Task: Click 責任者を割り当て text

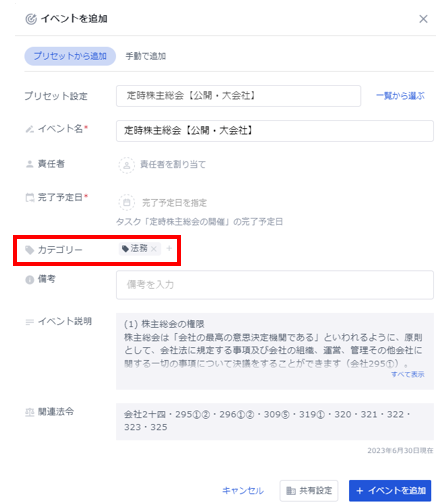Action: [x=173, y=164]
